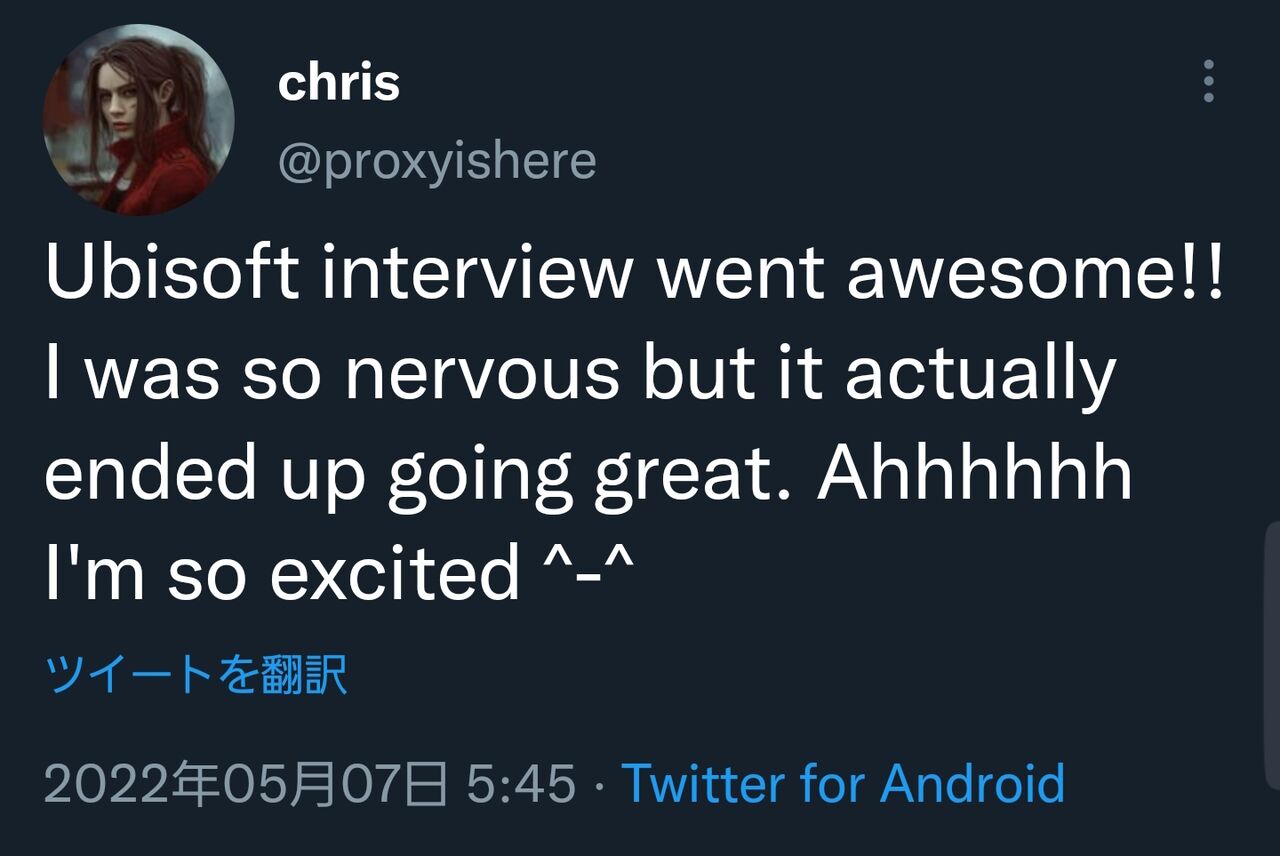Click the word "Ubisoft" in the tweet
This screenshot has width=1280, height=856.
pos(172,273)
